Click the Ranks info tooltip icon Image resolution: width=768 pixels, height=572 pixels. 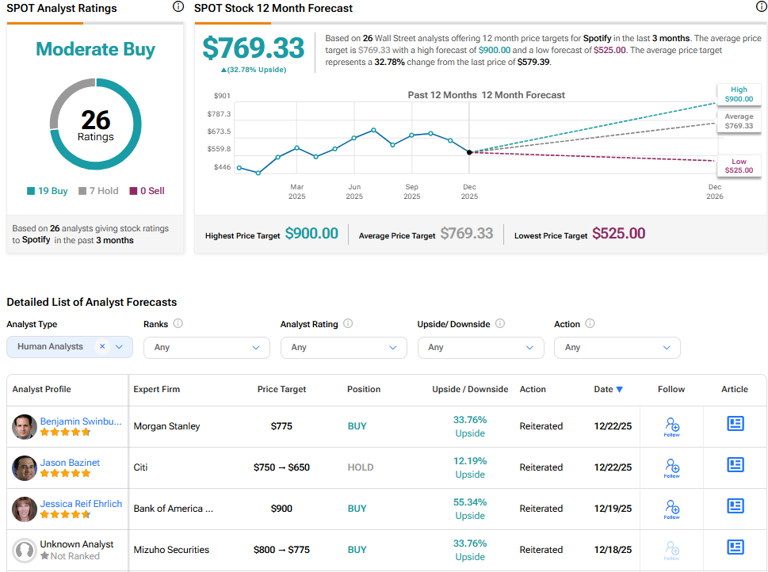point(178,324)
